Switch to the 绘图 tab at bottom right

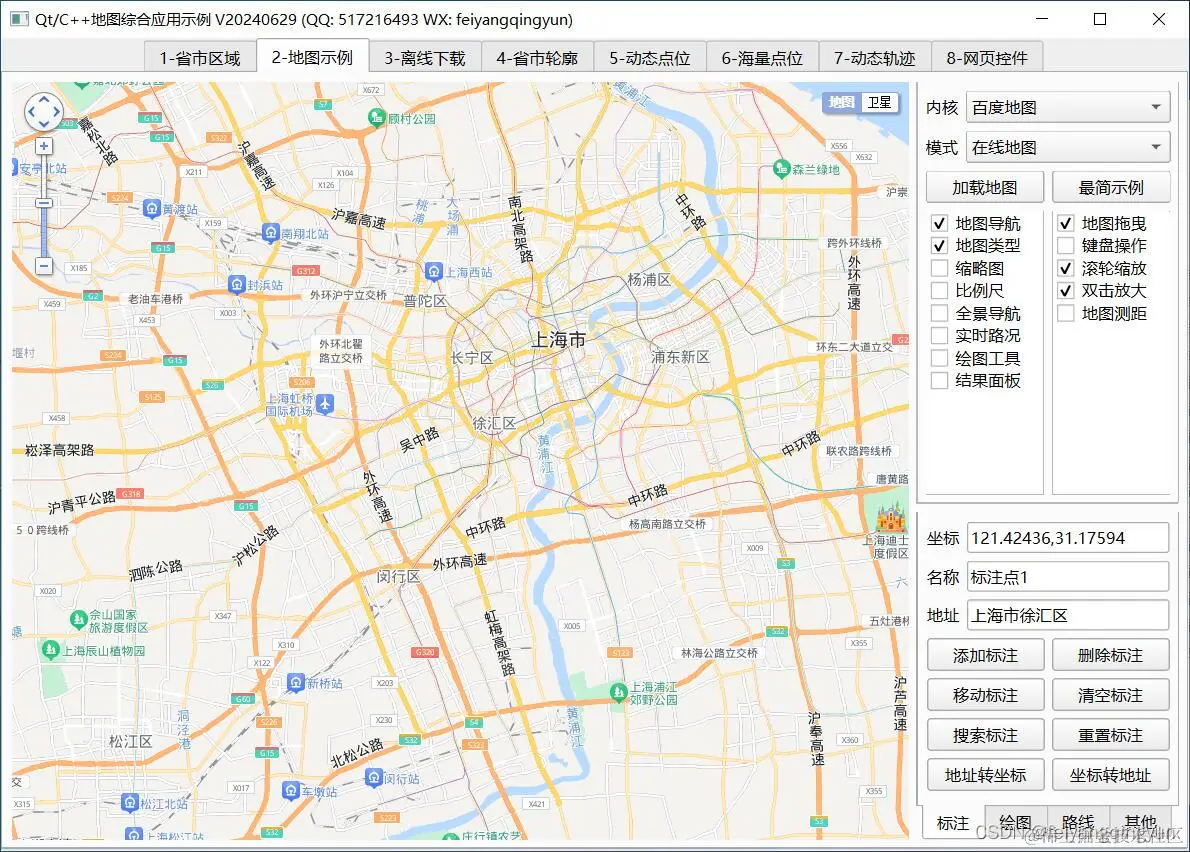[1014, 822]
